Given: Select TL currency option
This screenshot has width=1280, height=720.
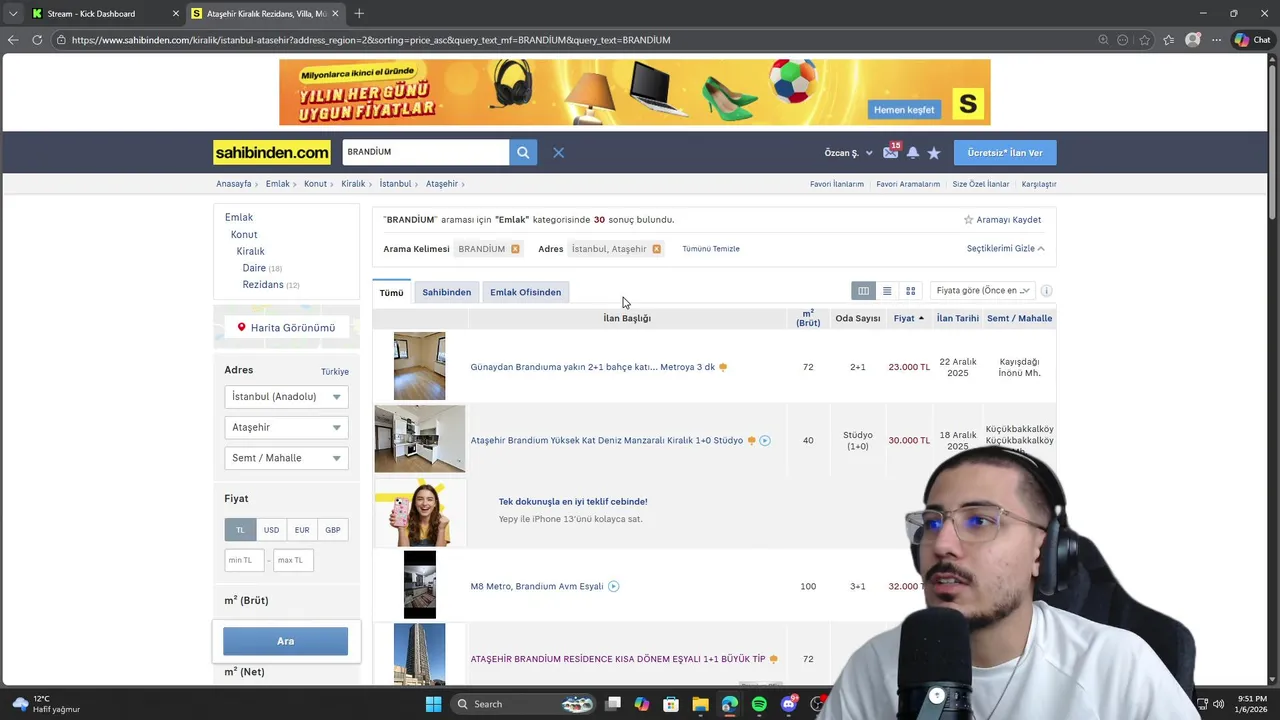Looking at the screenshot, I should [240, 530].
